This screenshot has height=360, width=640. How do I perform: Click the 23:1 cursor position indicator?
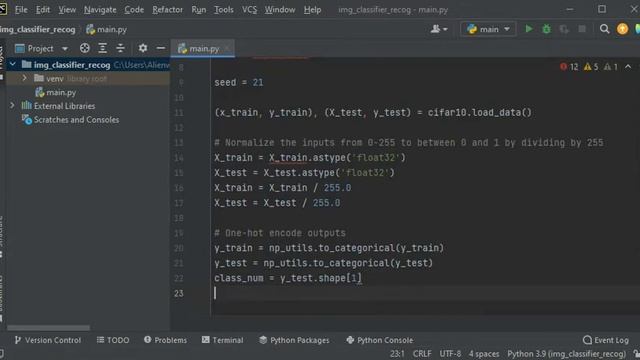tap(397, 353)
